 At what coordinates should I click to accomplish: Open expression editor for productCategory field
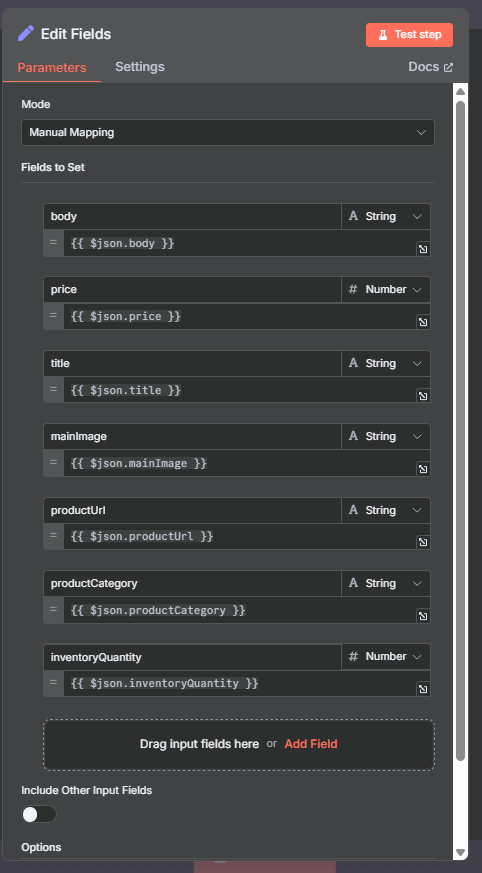coord(423,616)
